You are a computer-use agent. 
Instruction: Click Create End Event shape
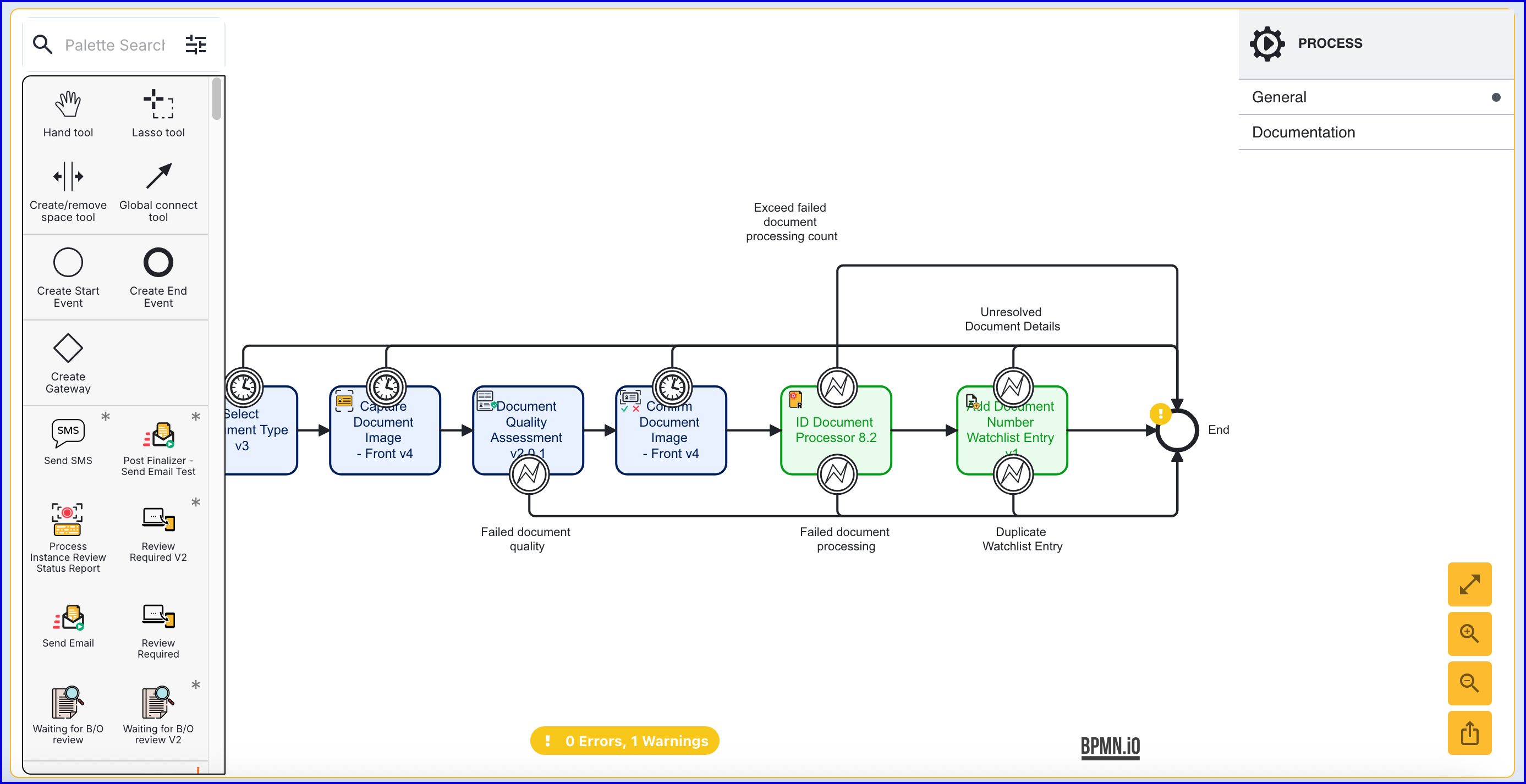pos(158,262)
